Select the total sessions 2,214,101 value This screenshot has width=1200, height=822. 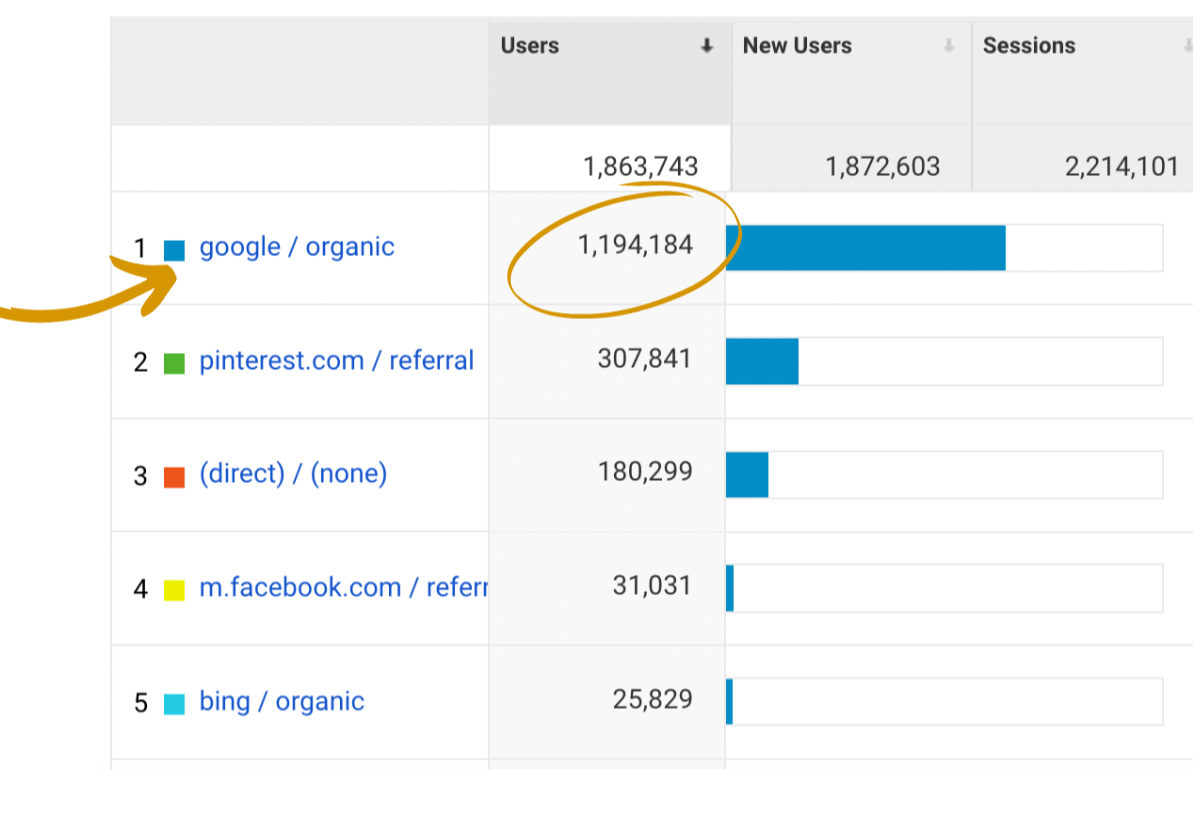[1122, 166]
